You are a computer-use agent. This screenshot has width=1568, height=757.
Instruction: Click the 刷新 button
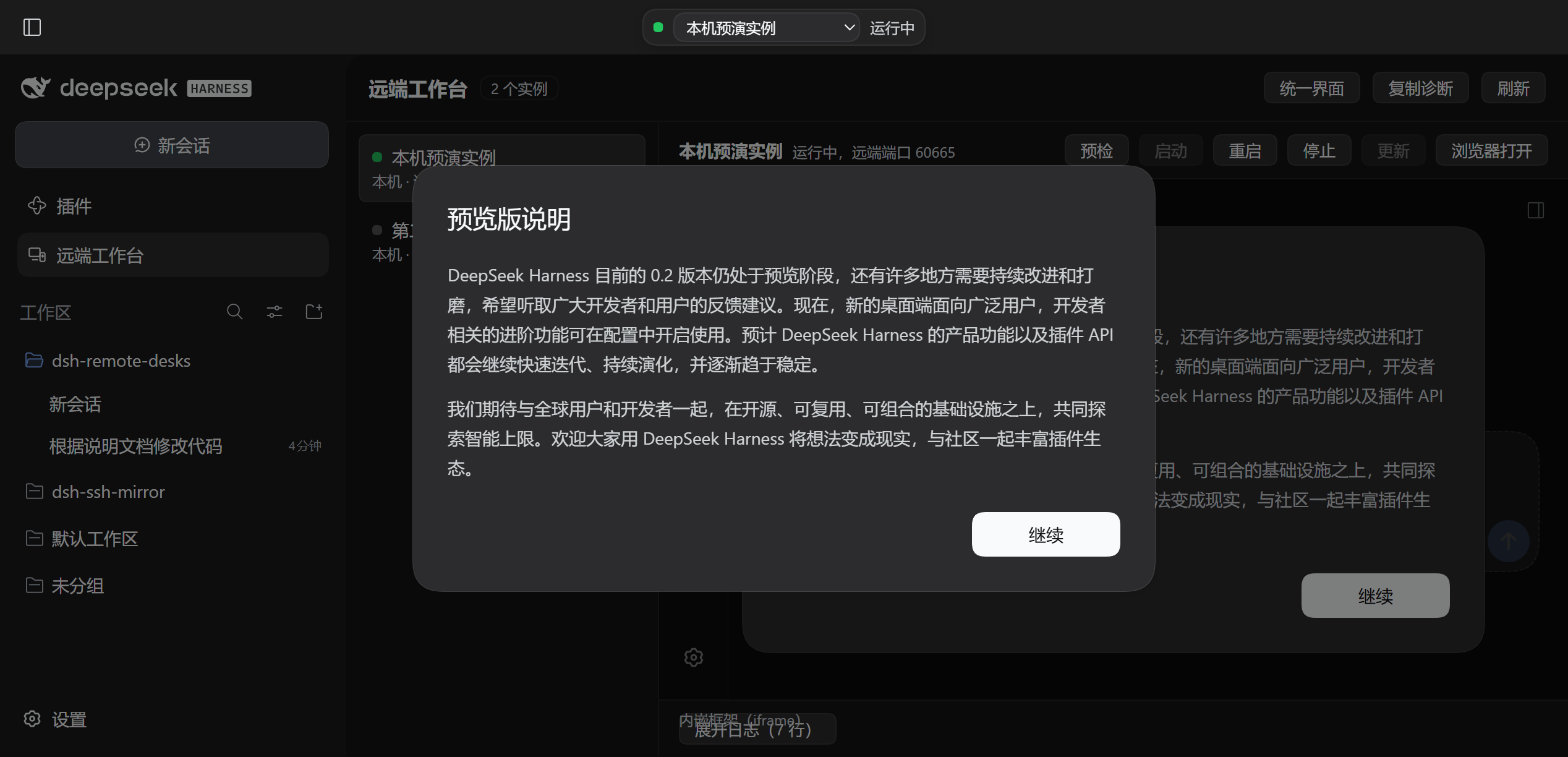pyautogui.click(x=1513, y=88)
